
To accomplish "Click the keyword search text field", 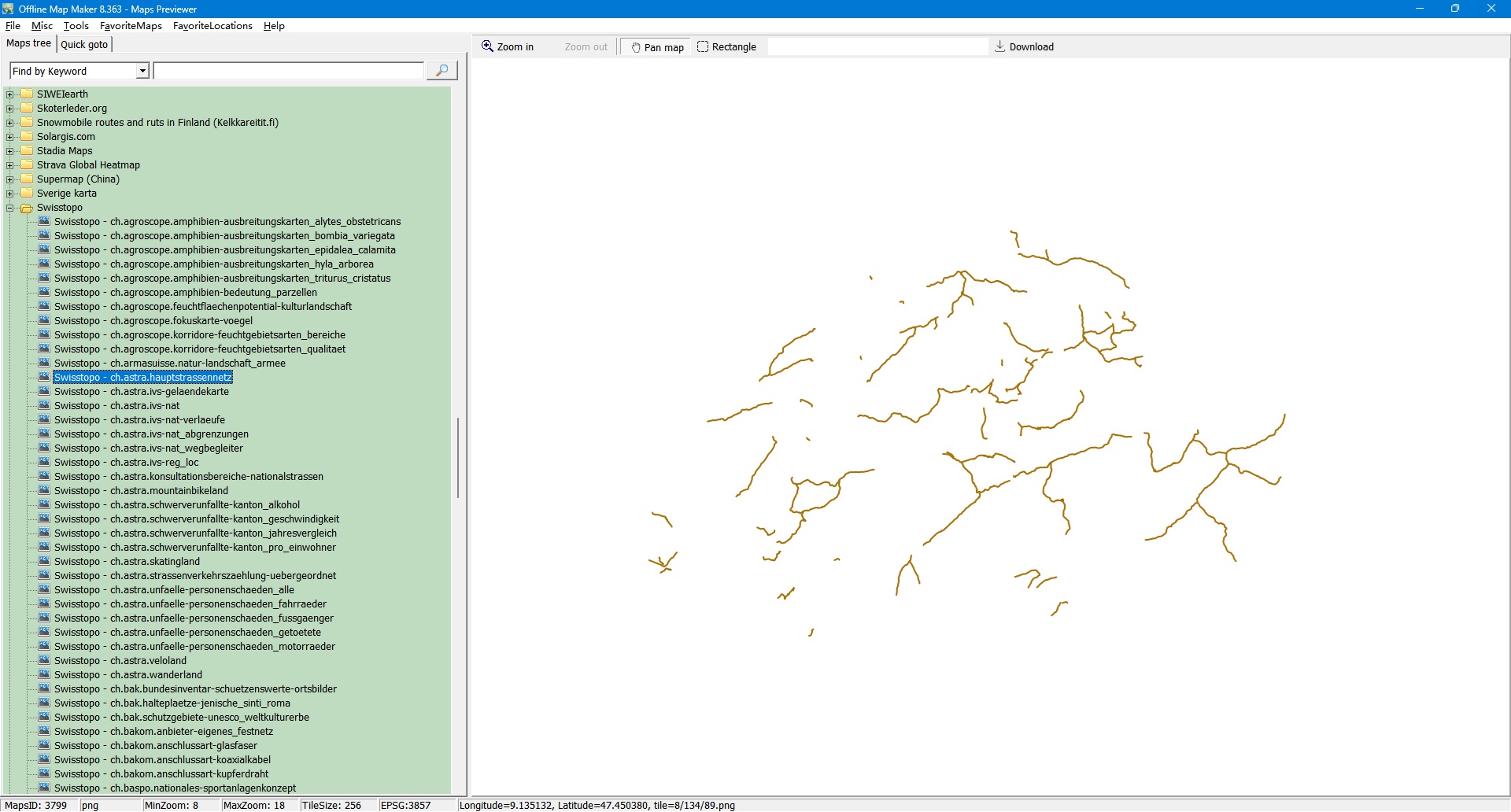I will click(289, 71).
